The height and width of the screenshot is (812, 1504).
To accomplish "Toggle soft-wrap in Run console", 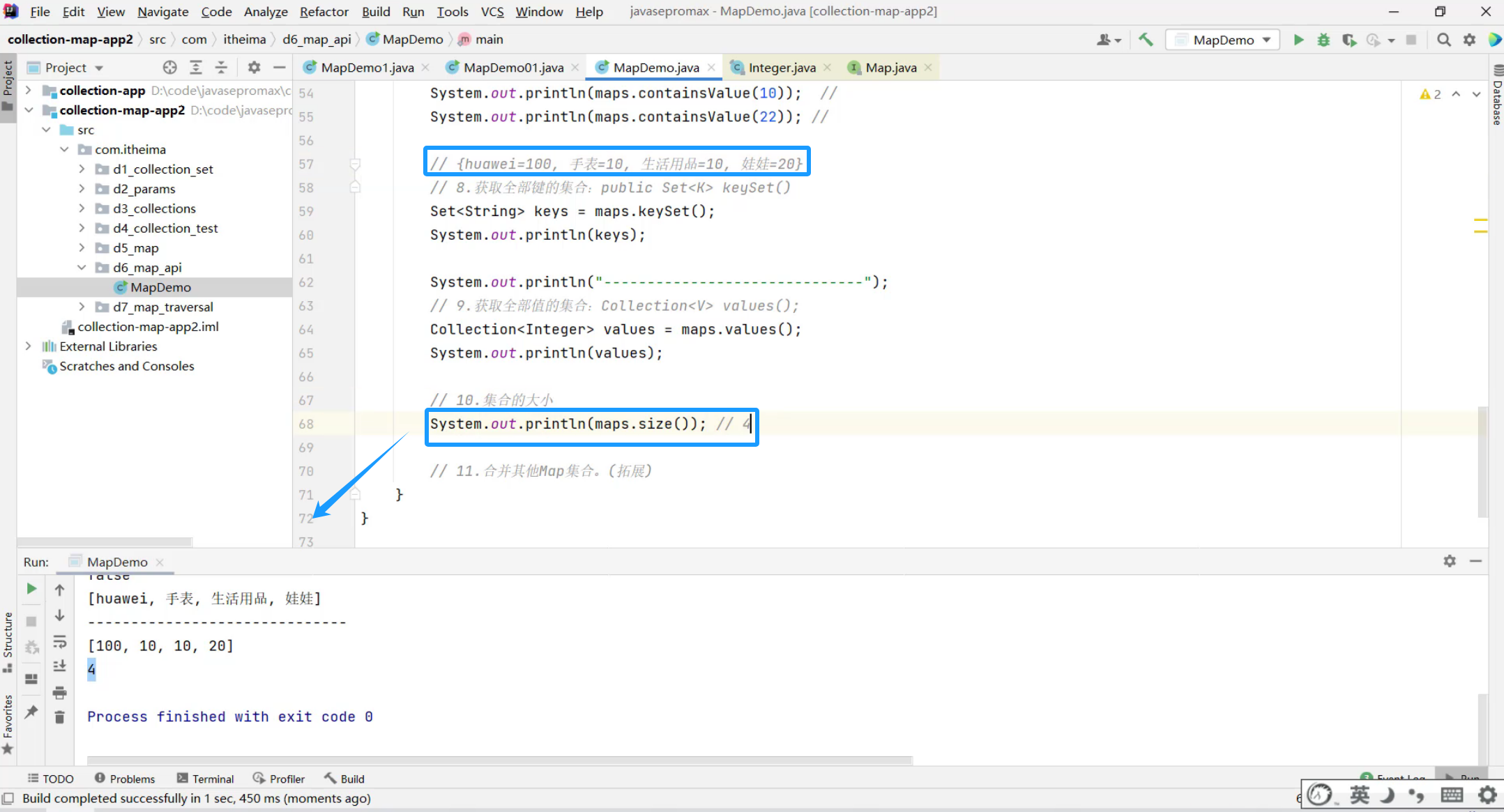I will (x=60, y=641).
